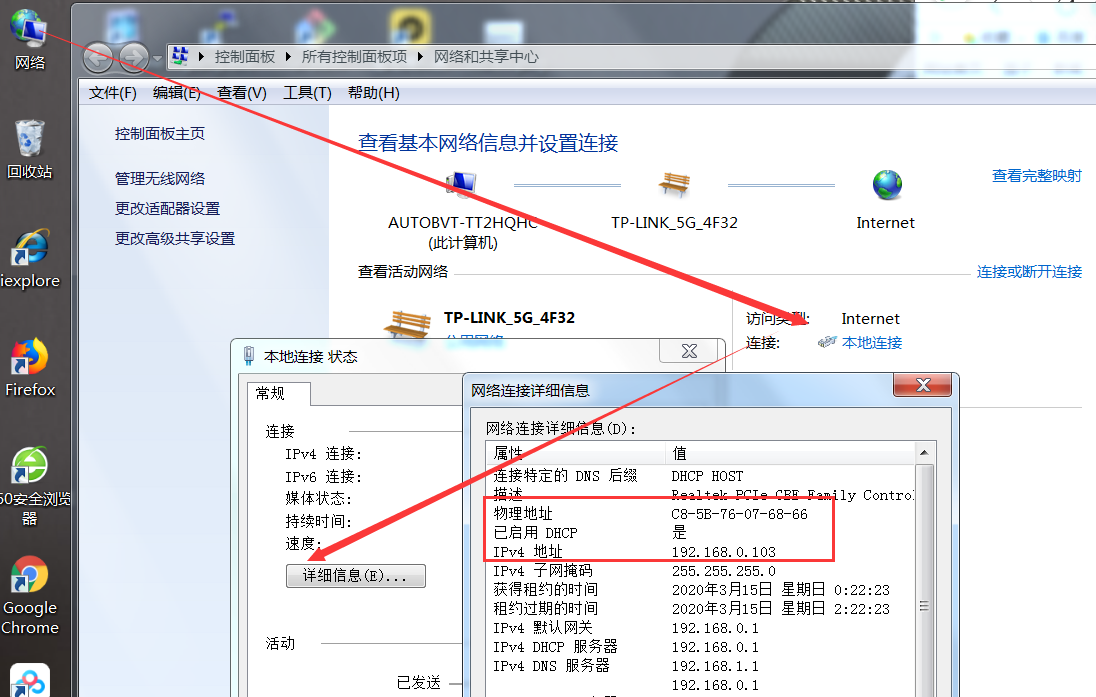The image size is (1096, 697).
Task: Click the 本地连接 link
Action: point(872,343)
